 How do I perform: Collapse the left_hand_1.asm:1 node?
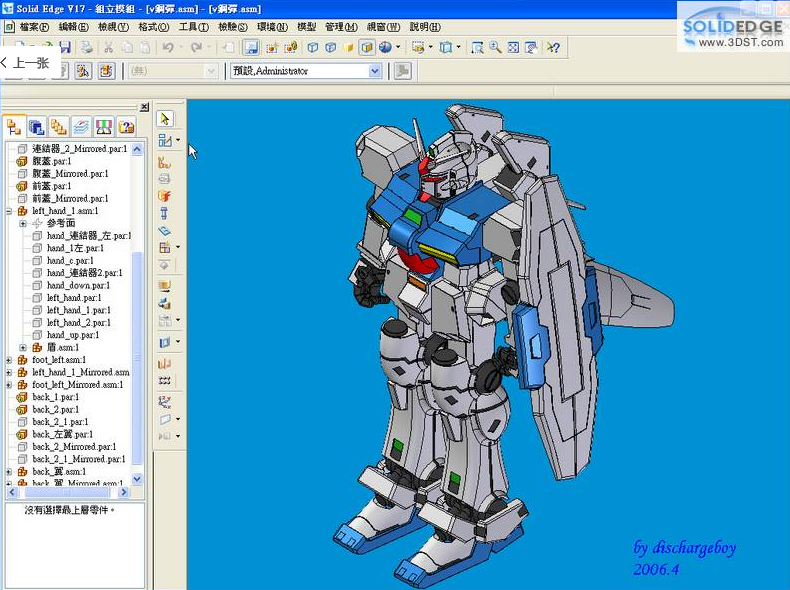click(x=9, y=211)
